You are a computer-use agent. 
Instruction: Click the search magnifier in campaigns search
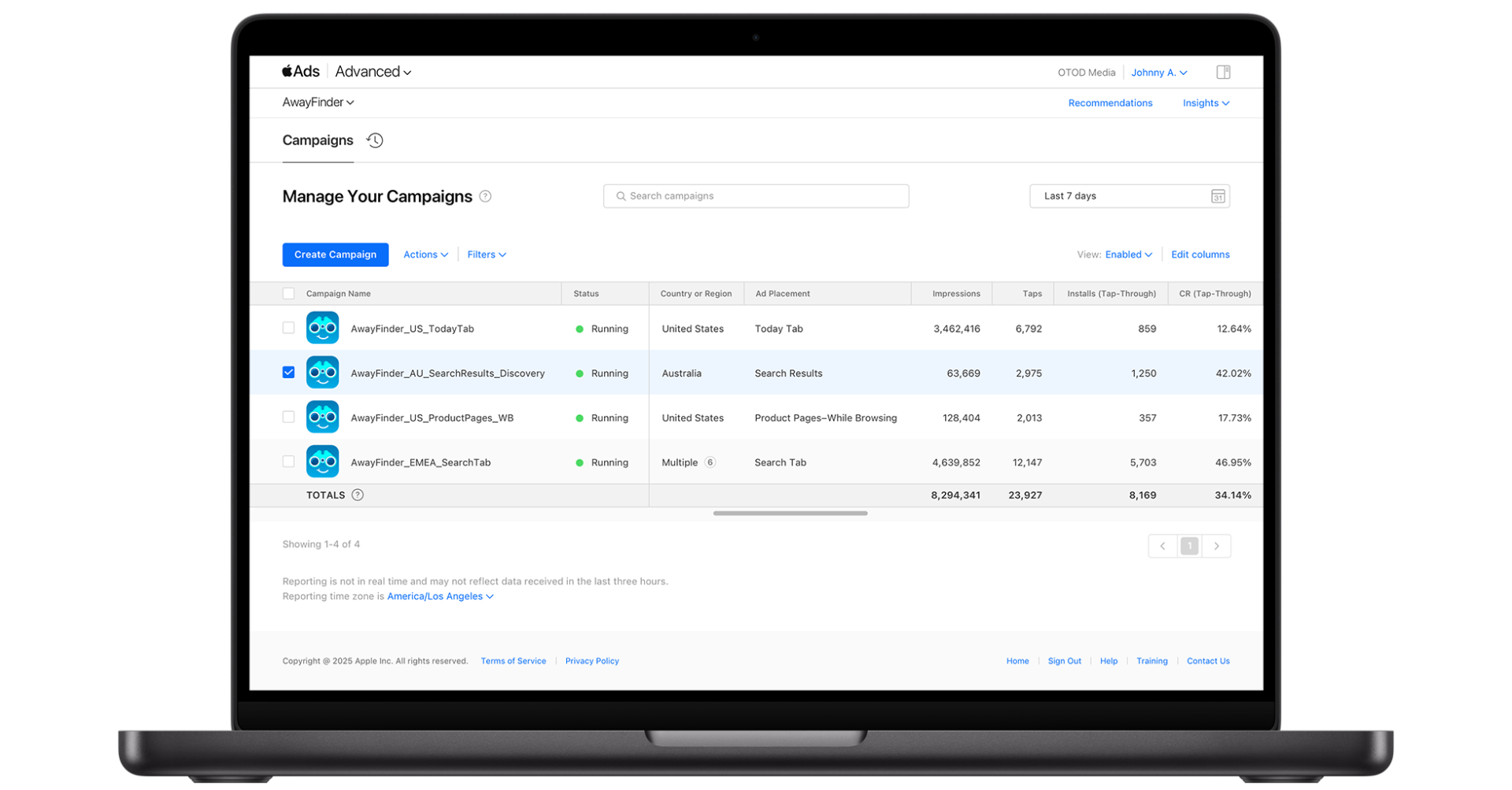tap(620, 195)
